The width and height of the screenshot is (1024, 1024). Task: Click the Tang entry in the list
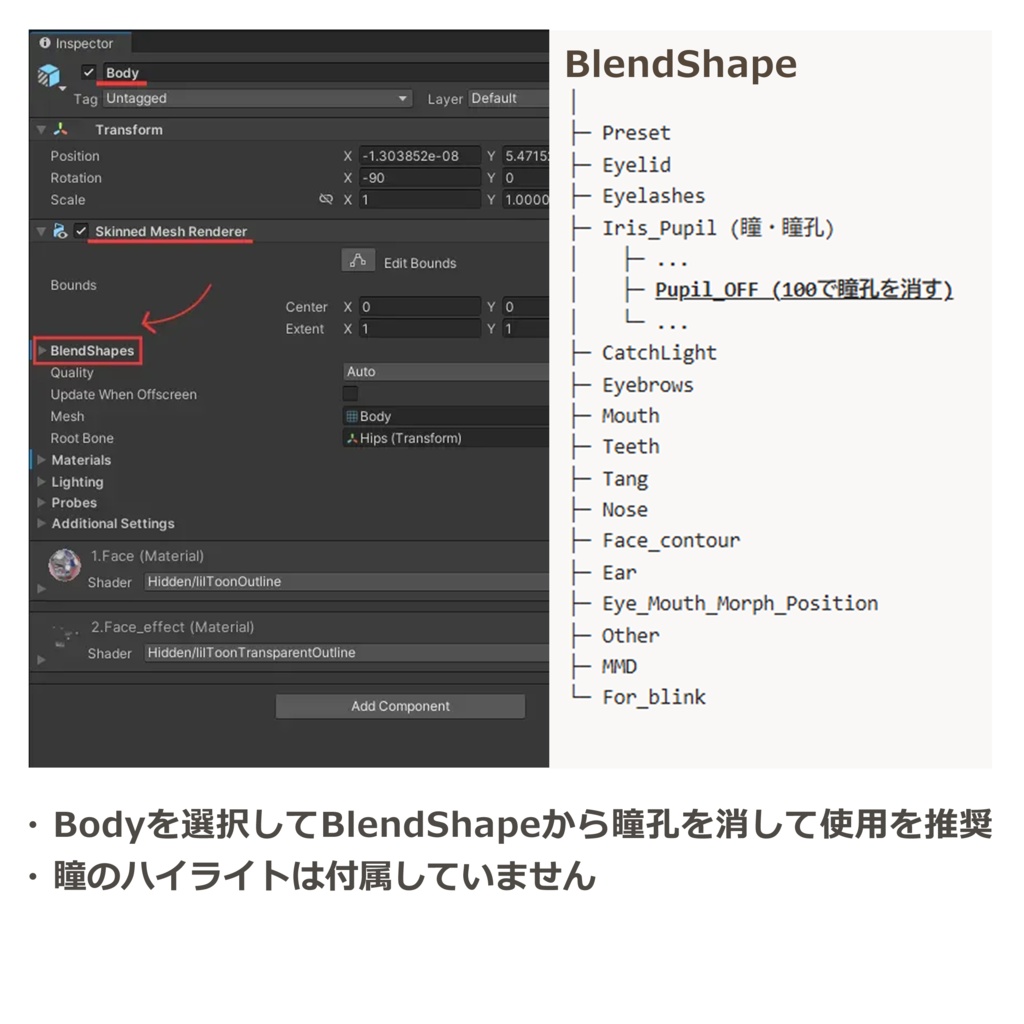pyautogui.click(x=625, y=479)
